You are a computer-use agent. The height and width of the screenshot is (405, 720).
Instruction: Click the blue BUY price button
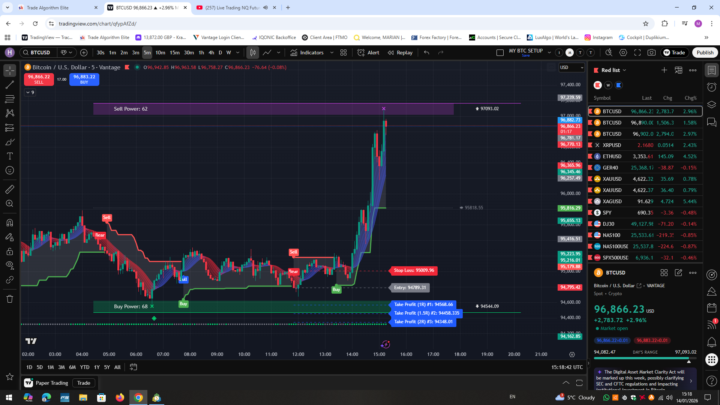(x=84, y=79)
